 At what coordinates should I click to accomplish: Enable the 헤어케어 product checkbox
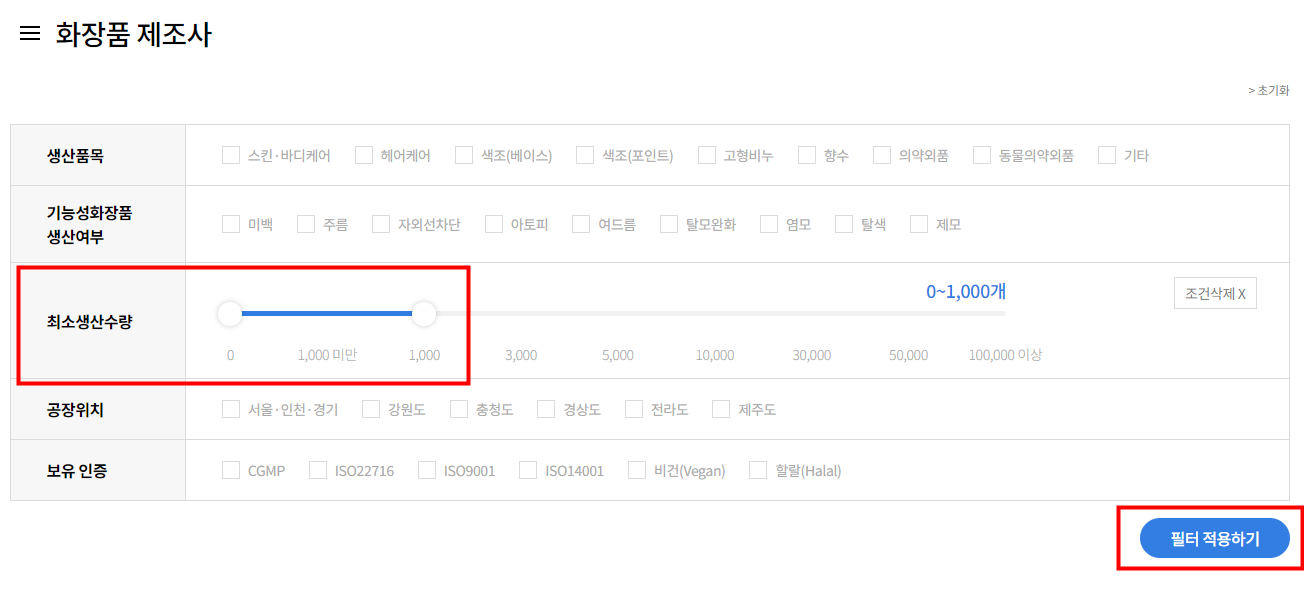coord(364,155)
